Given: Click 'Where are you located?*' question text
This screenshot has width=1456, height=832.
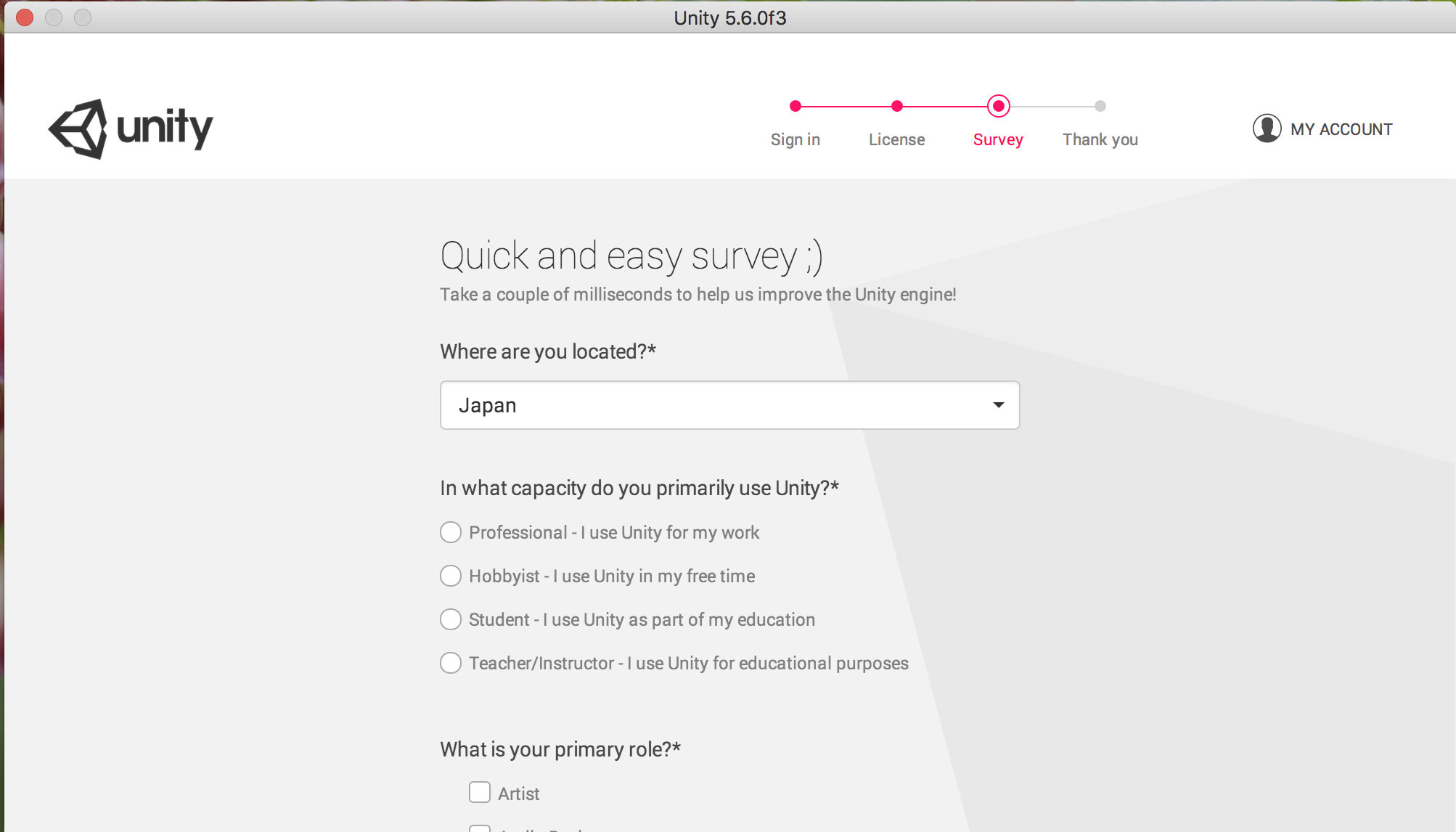Looking at the screenshot, I should [548, 351].
